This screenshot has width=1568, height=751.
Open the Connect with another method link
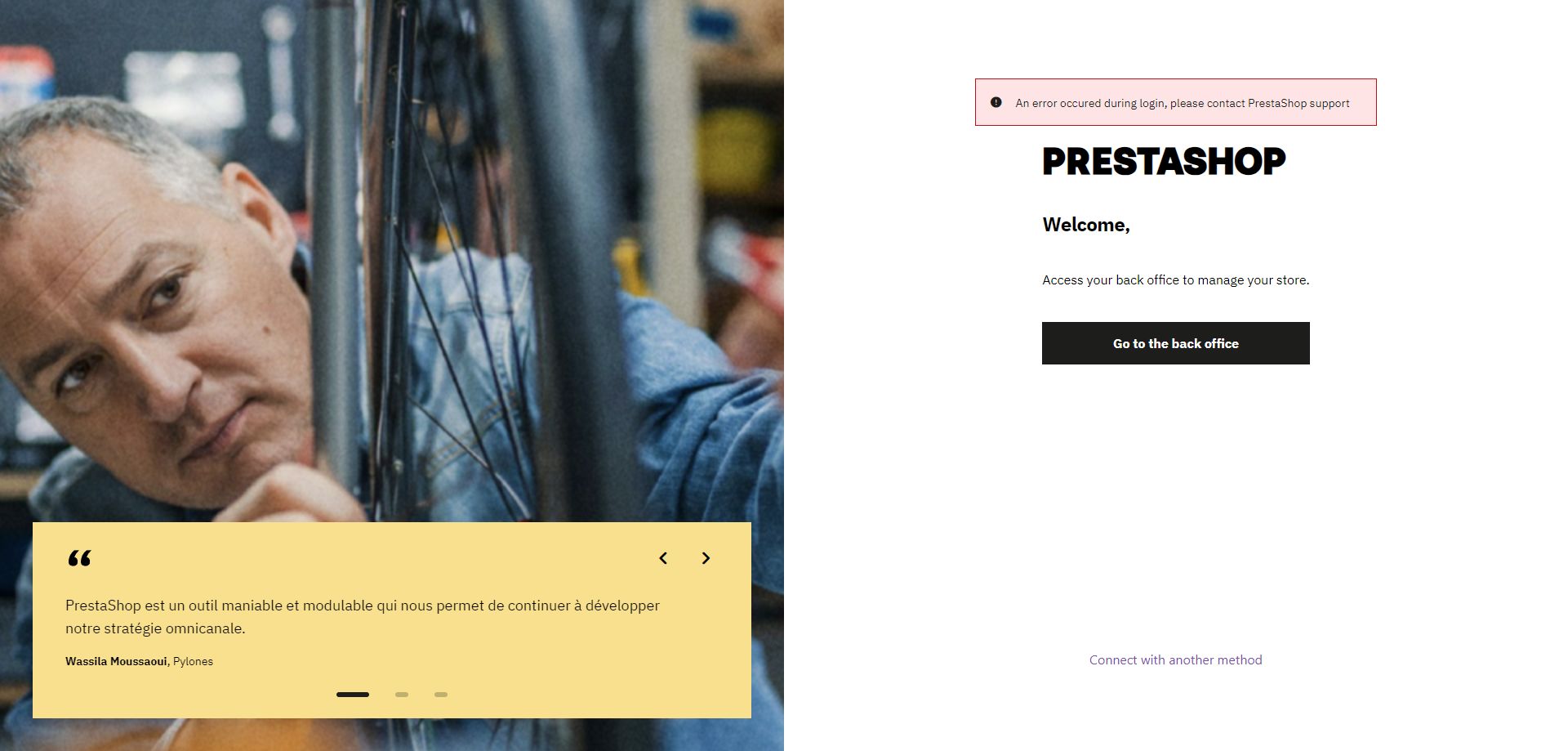1175,660
